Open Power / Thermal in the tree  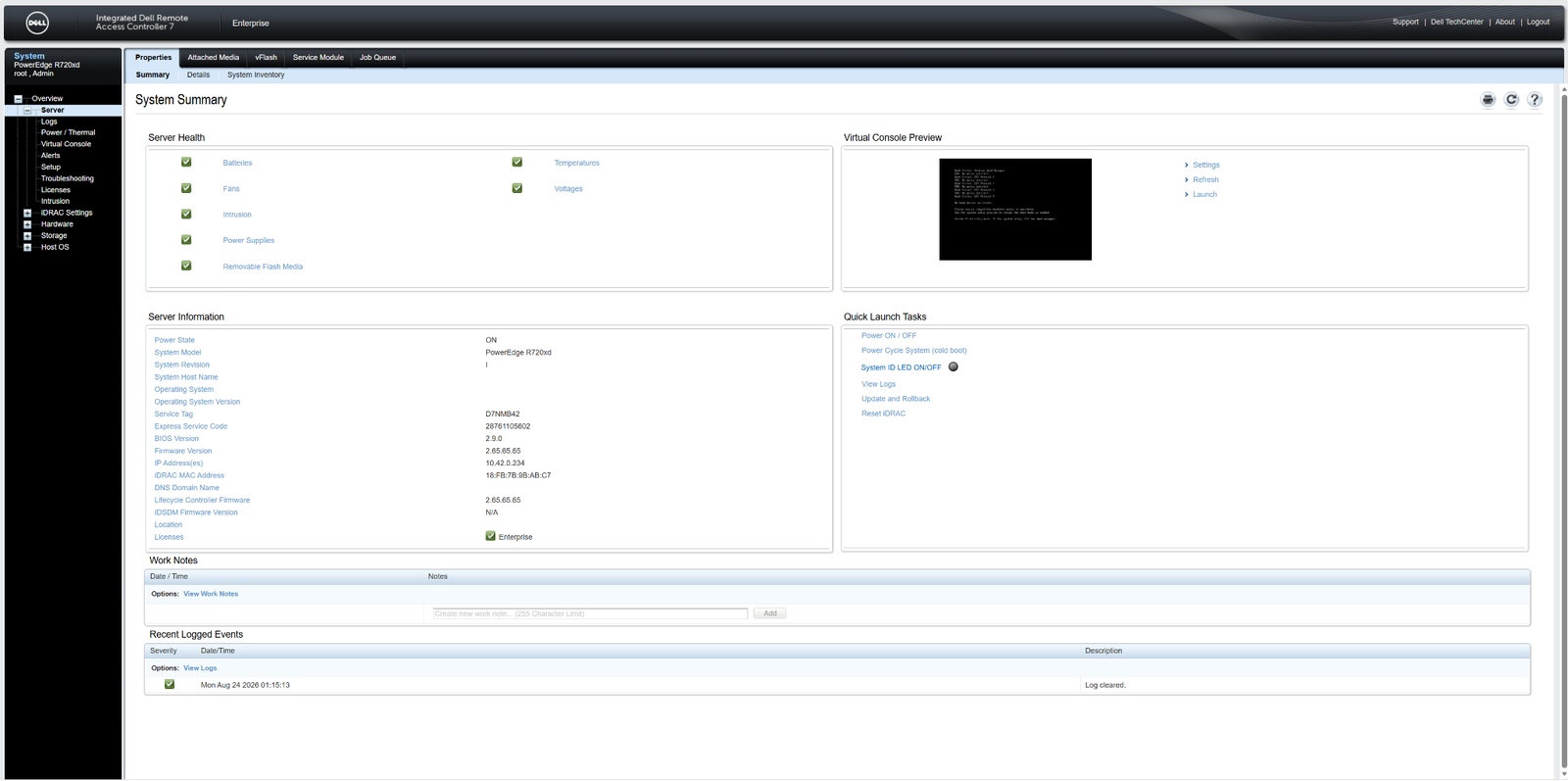pyautogui.click(x=68, y=132)
